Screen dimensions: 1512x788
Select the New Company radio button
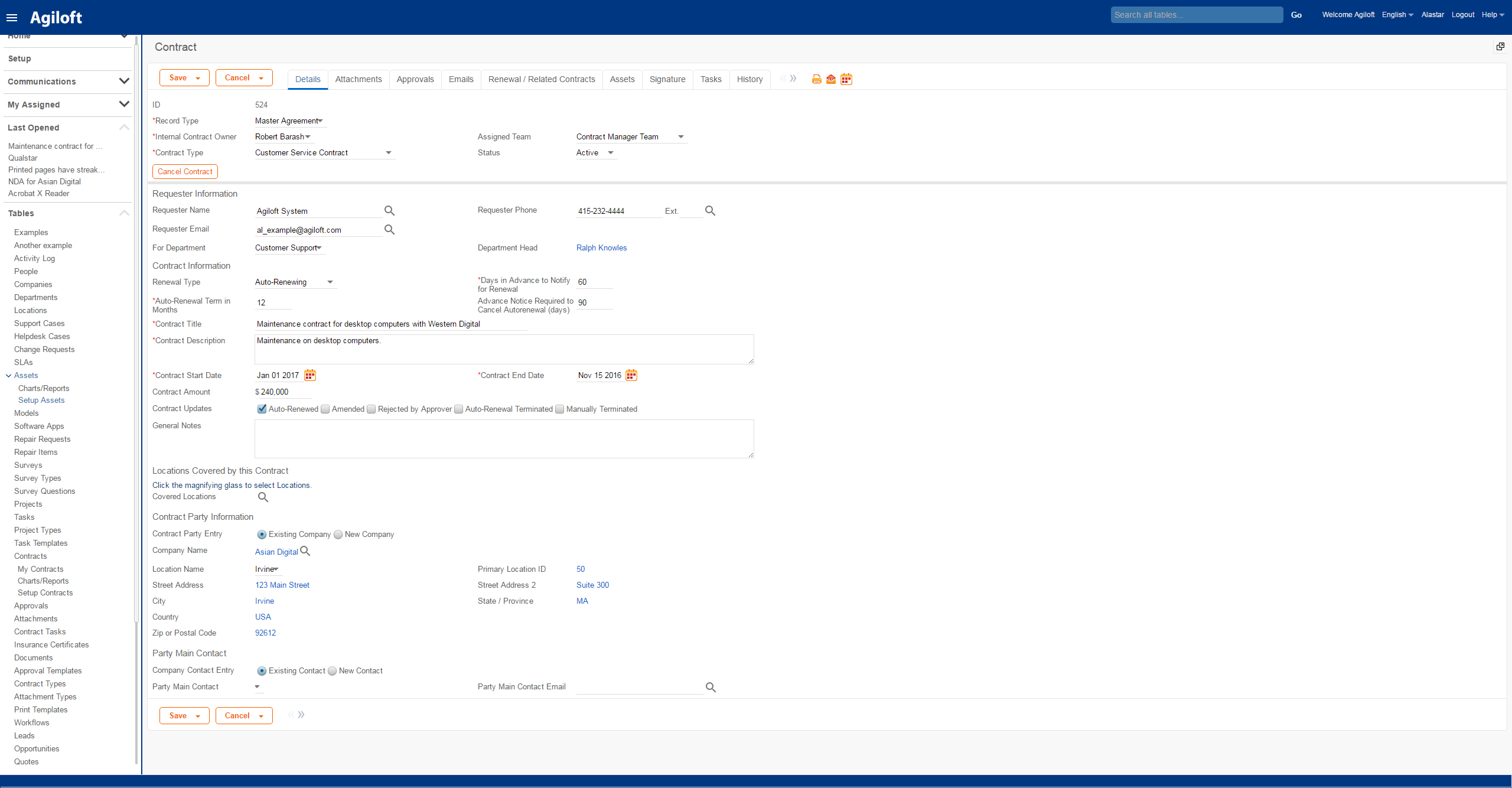[338, 535]
